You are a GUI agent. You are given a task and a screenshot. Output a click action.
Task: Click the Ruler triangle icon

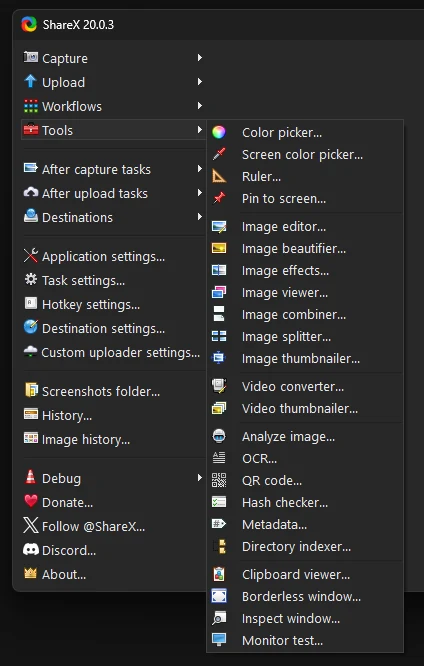click(x=219, y=176)
